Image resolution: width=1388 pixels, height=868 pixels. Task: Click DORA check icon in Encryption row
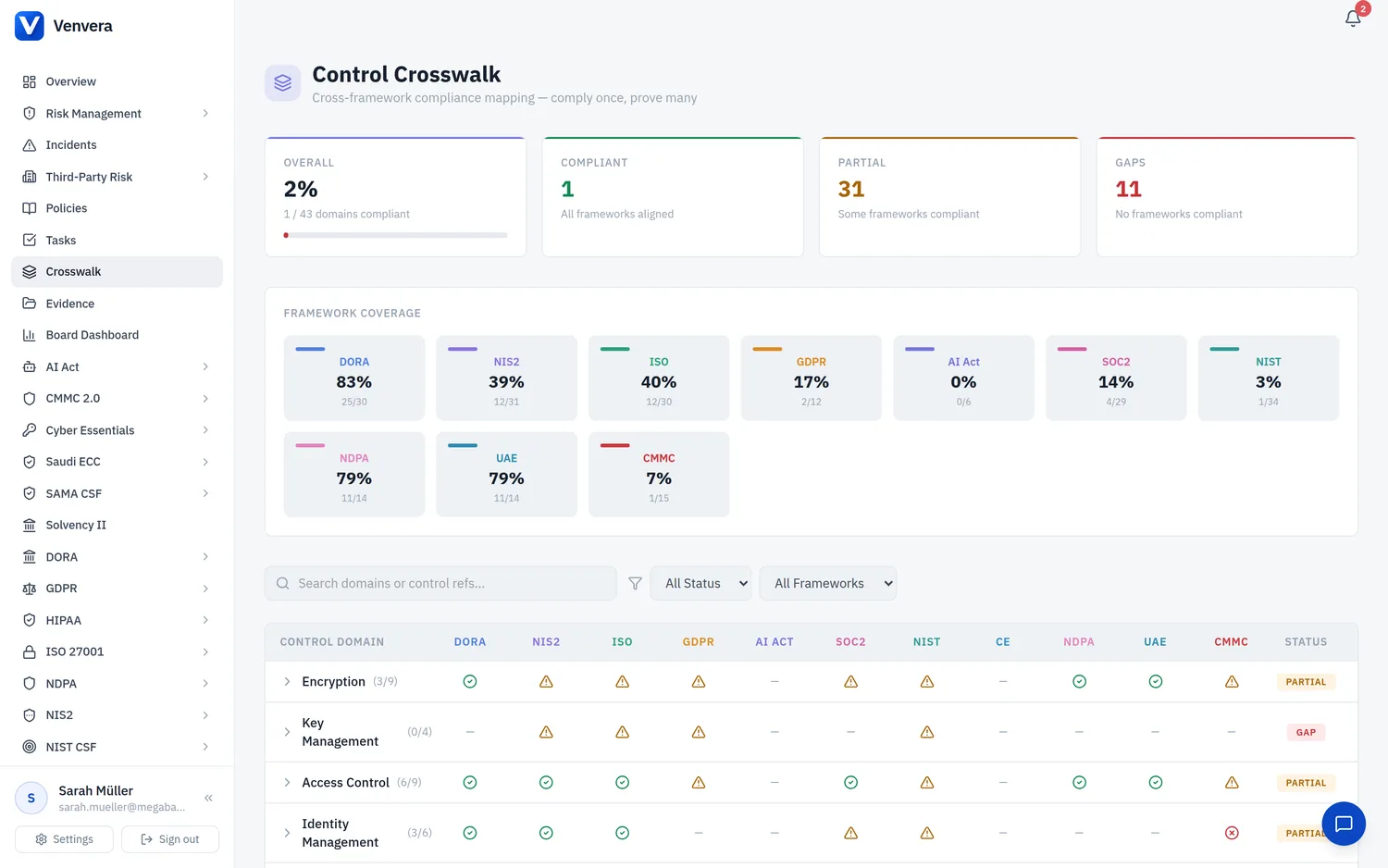470,682
